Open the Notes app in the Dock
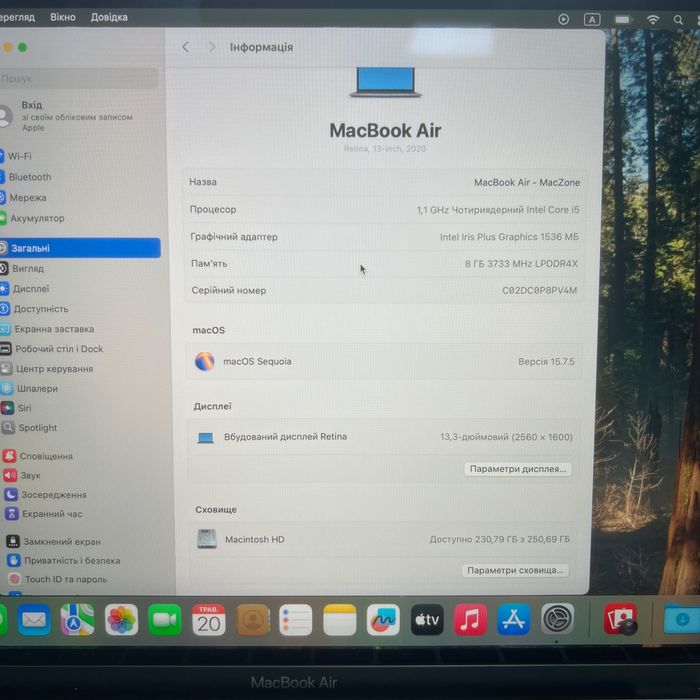700x700 pixels. (x=339, y=620)
